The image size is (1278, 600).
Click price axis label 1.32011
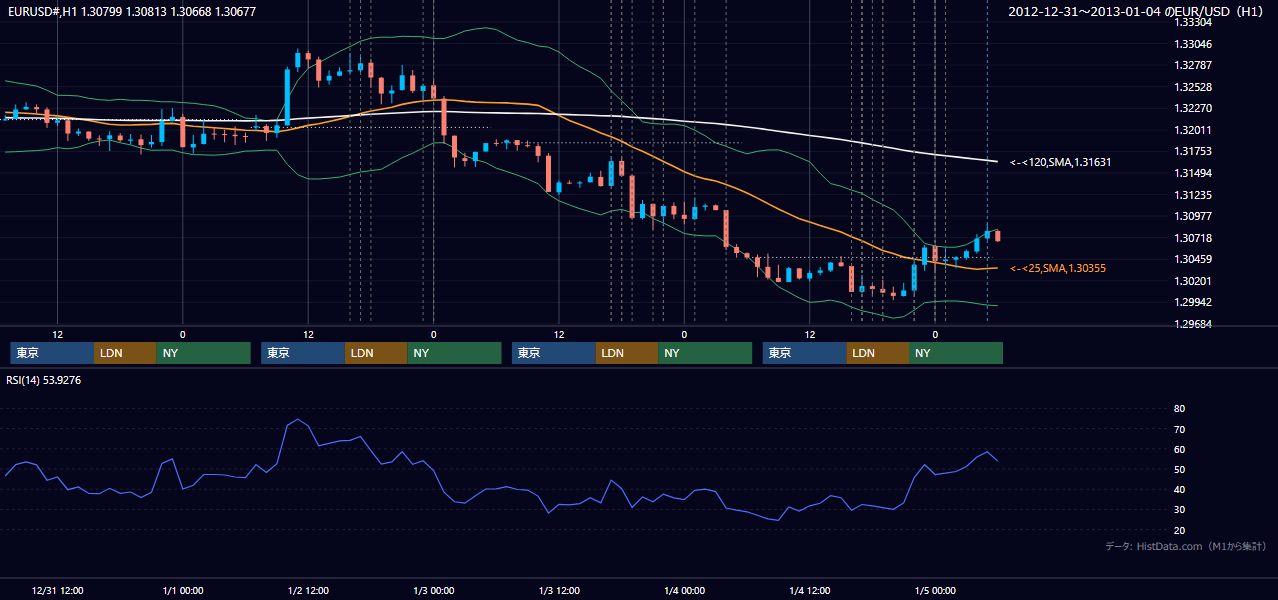pos(1193,130)
